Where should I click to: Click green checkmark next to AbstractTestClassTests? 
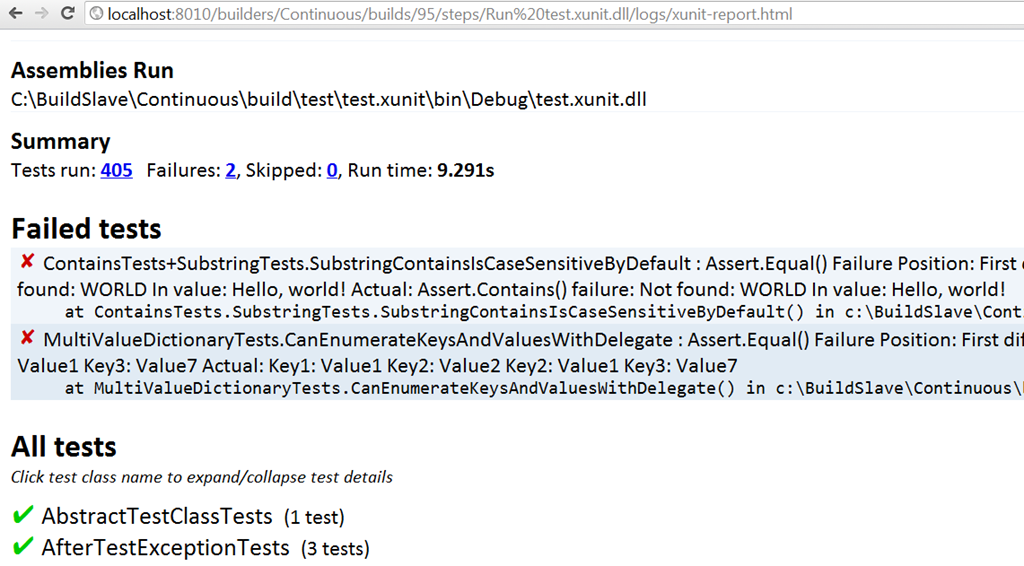23,515
